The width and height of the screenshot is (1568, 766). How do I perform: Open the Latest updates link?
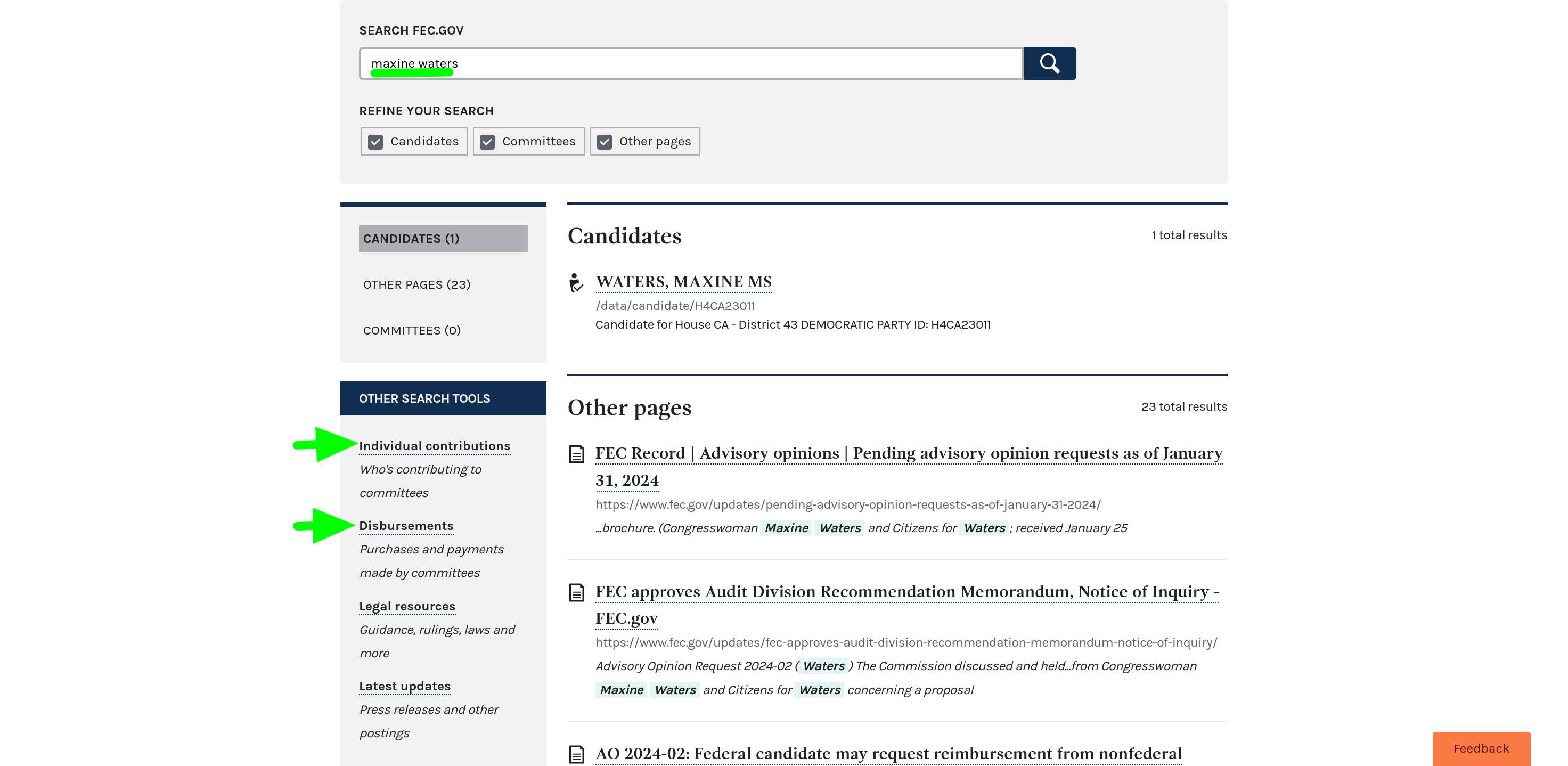405,686
